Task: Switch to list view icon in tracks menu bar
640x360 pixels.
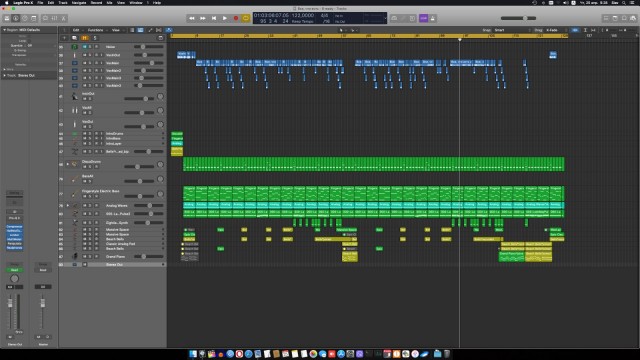Action: 132,30
